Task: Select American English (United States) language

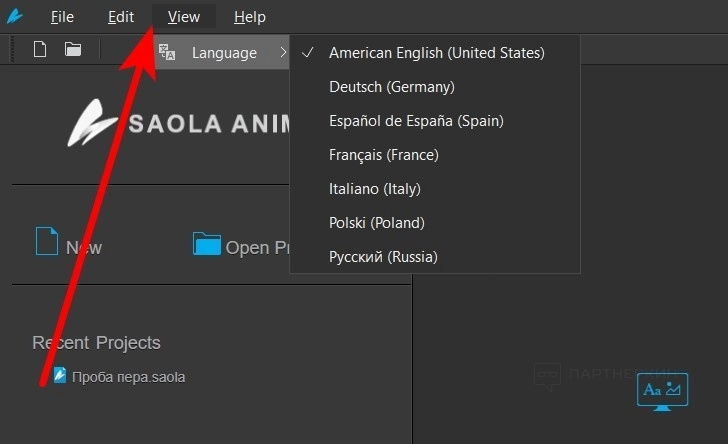Action: tap(436, 53)
